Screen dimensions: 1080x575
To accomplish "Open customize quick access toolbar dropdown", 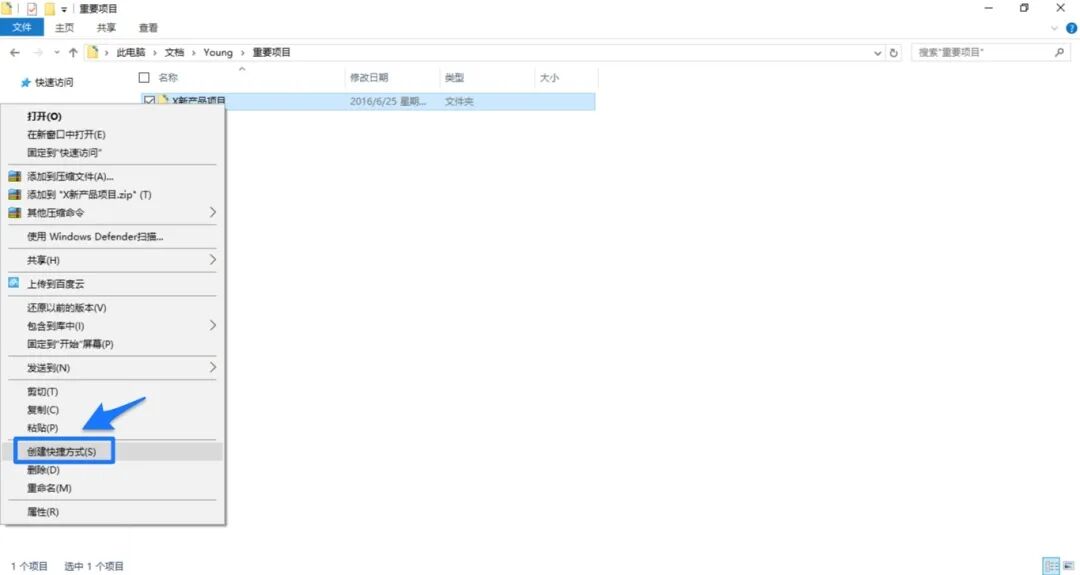I will [x=64, y=9].
